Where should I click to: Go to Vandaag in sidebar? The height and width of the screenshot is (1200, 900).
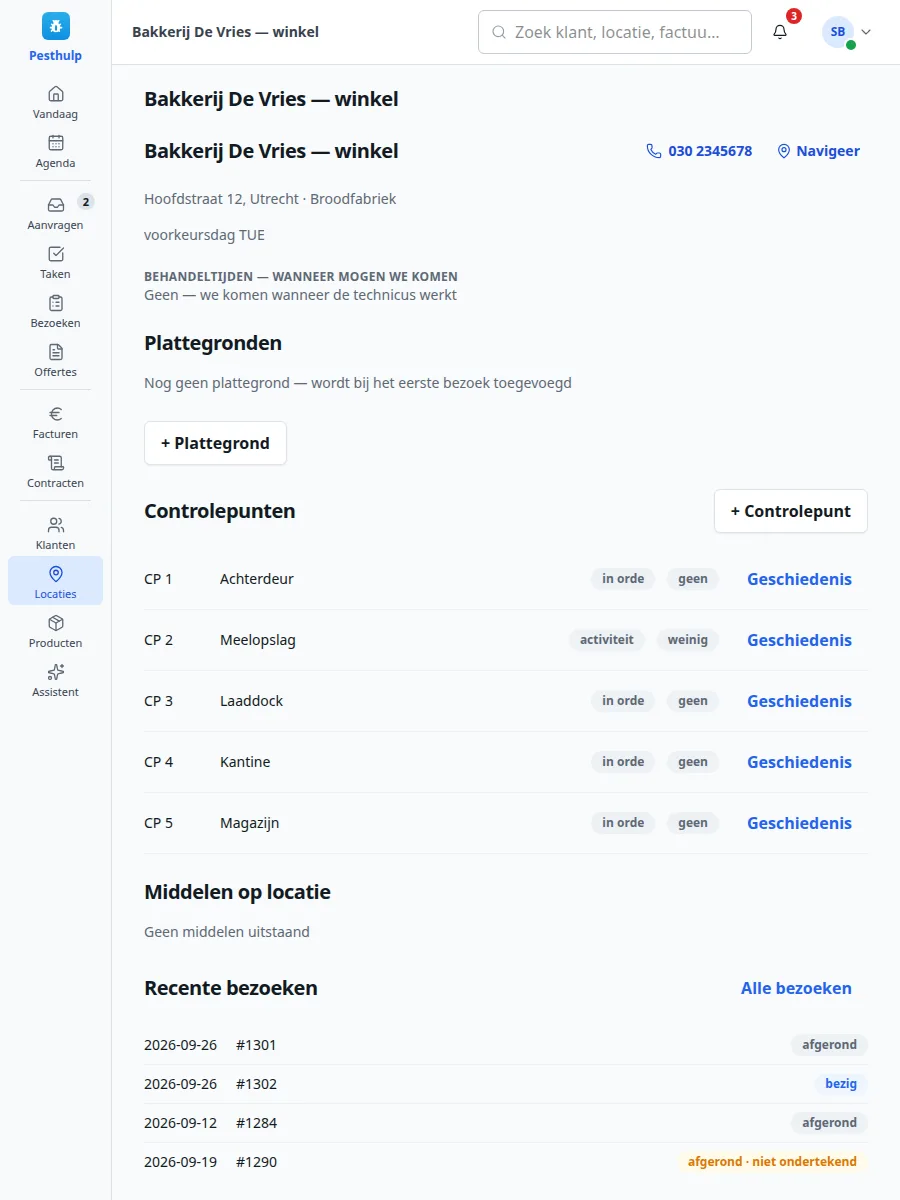click(55, 102)
